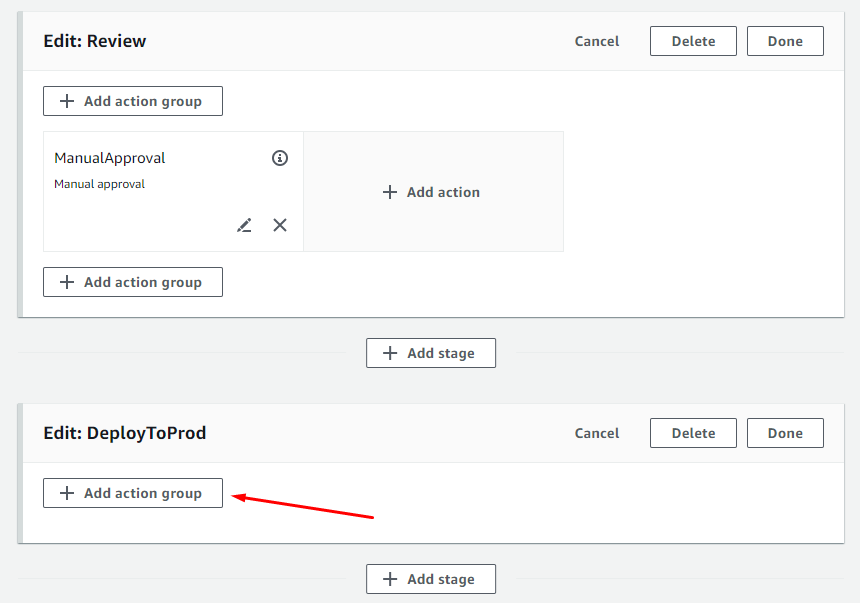860x603 pixels.
Task: Click the 'Manual approval' provider label
Action: coord(99,184)
